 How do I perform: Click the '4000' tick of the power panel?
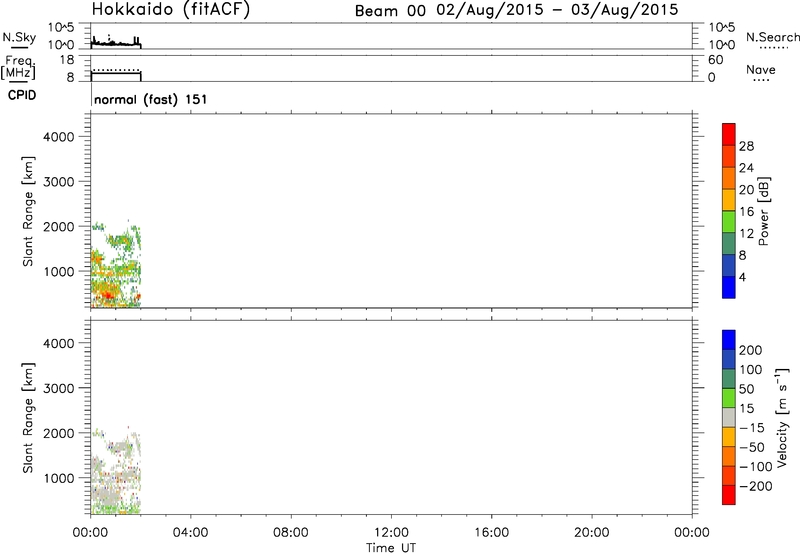click(59, 137)
